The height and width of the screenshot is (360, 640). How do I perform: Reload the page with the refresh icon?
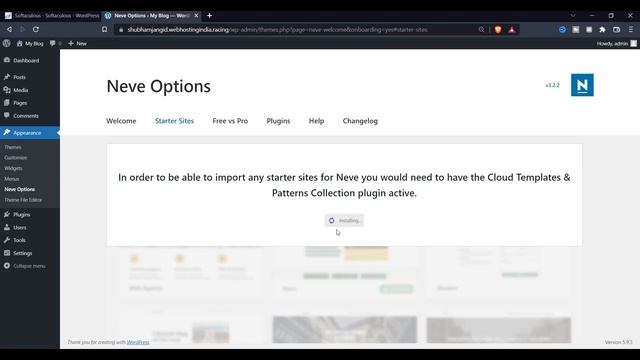36,29
